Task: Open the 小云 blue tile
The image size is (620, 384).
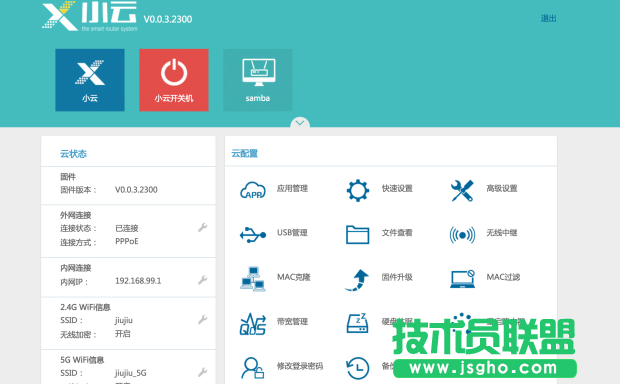Action: pyautogui.click(x=90, y=80)
